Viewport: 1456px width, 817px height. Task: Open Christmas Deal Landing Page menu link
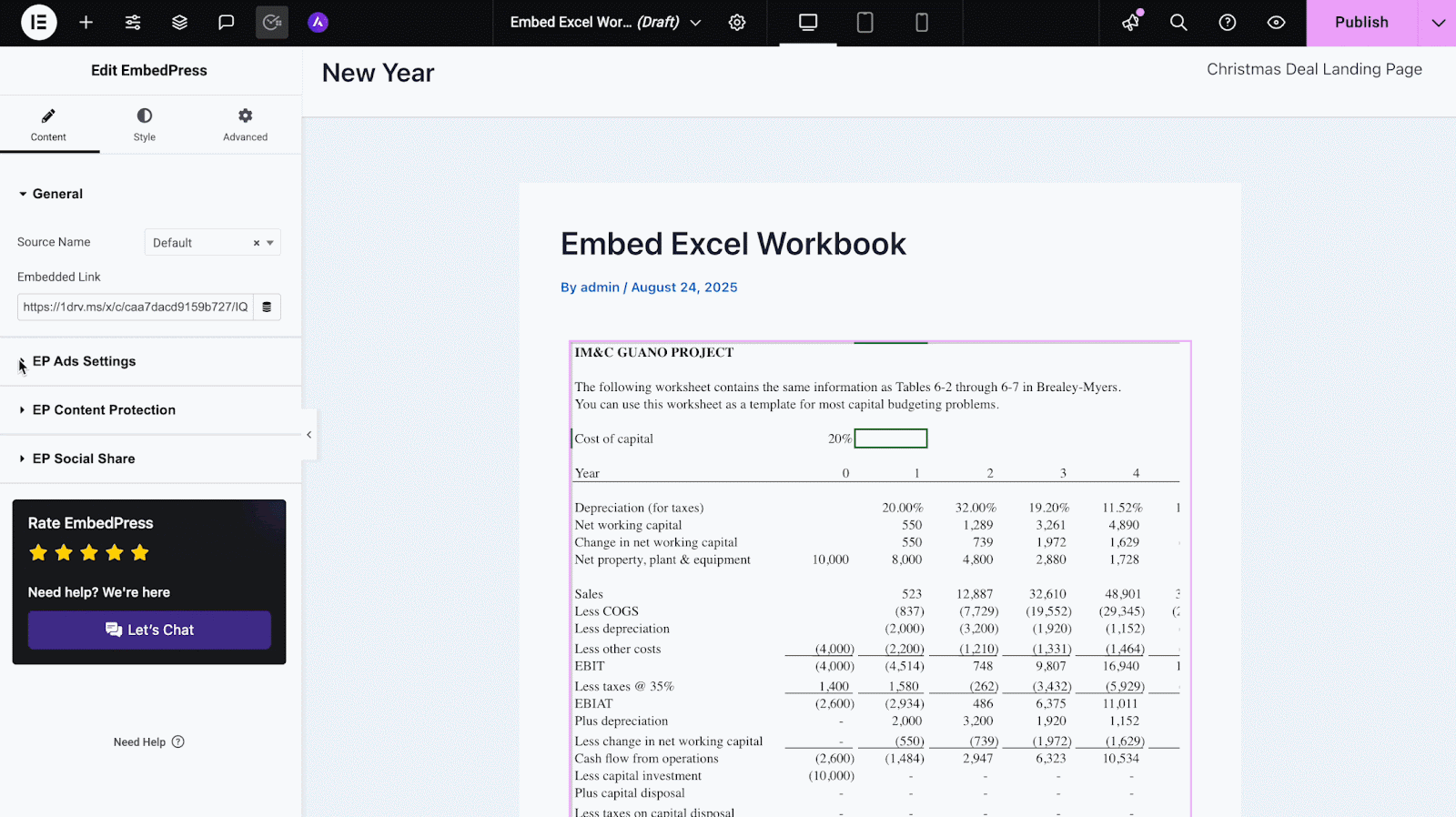coord(1314,69)
